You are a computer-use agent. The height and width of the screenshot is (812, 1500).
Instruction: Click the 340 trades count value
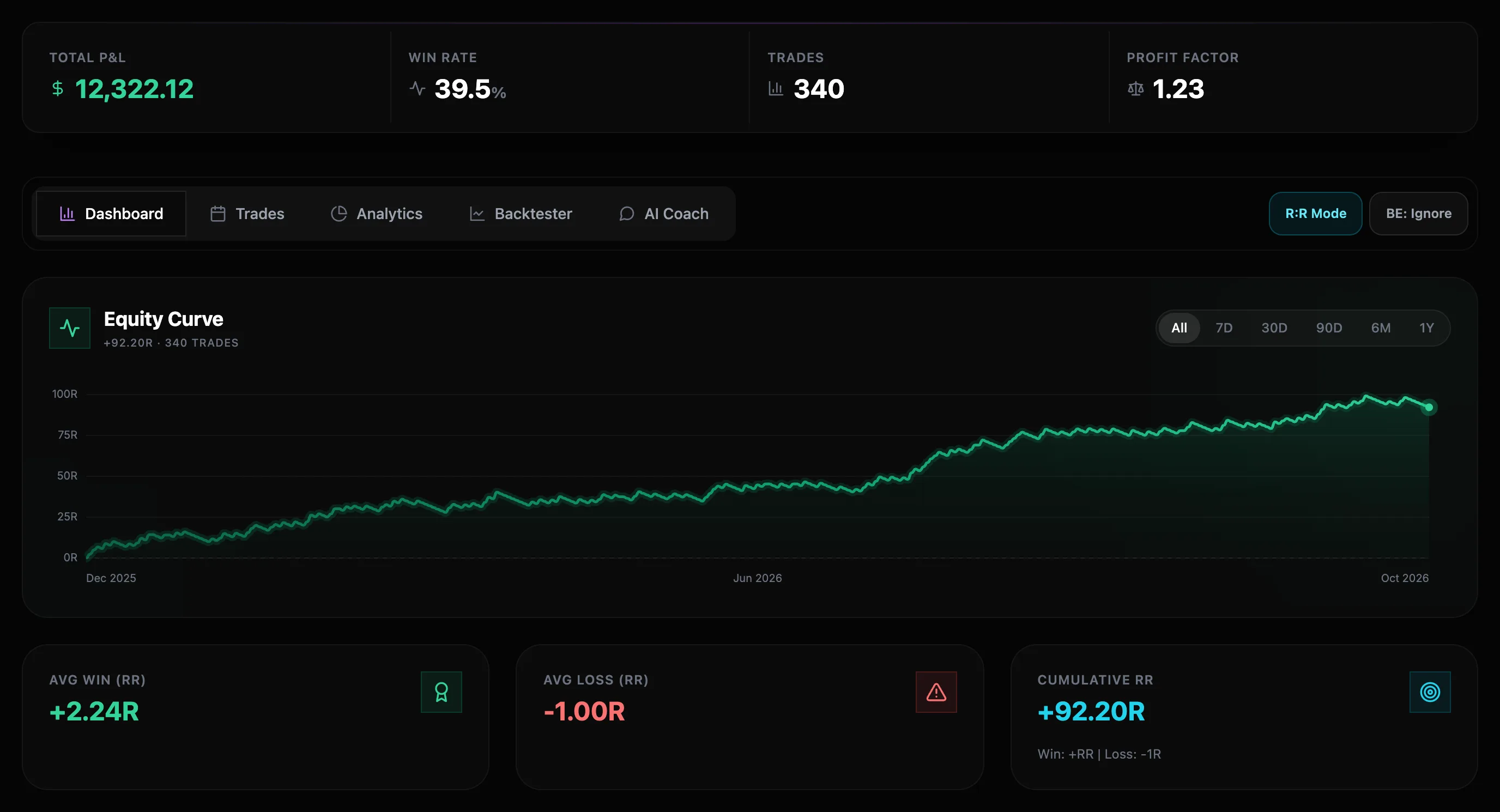819,89
